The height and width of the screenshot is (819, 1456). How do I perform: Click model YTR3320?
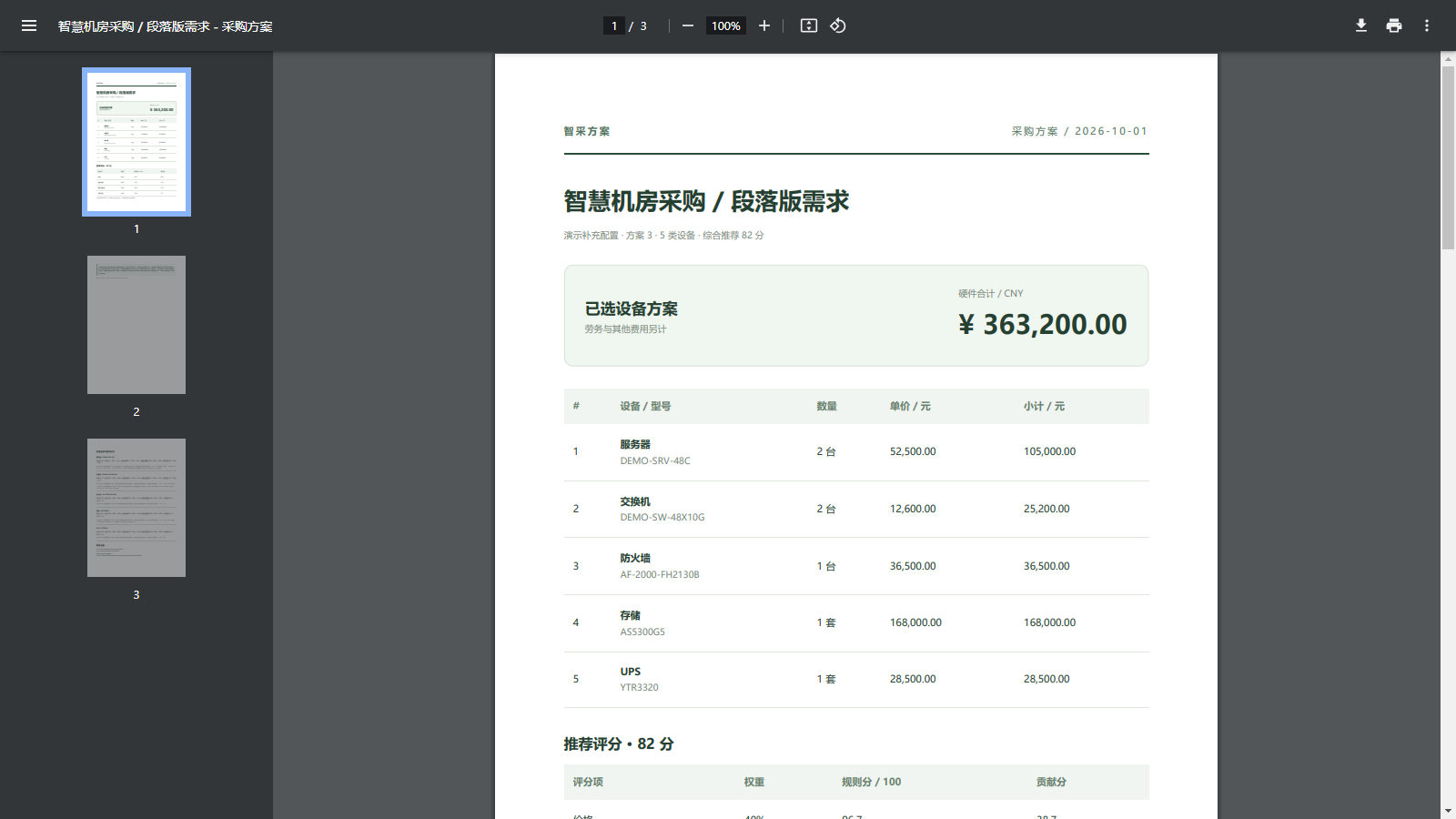tap(640, 687)
